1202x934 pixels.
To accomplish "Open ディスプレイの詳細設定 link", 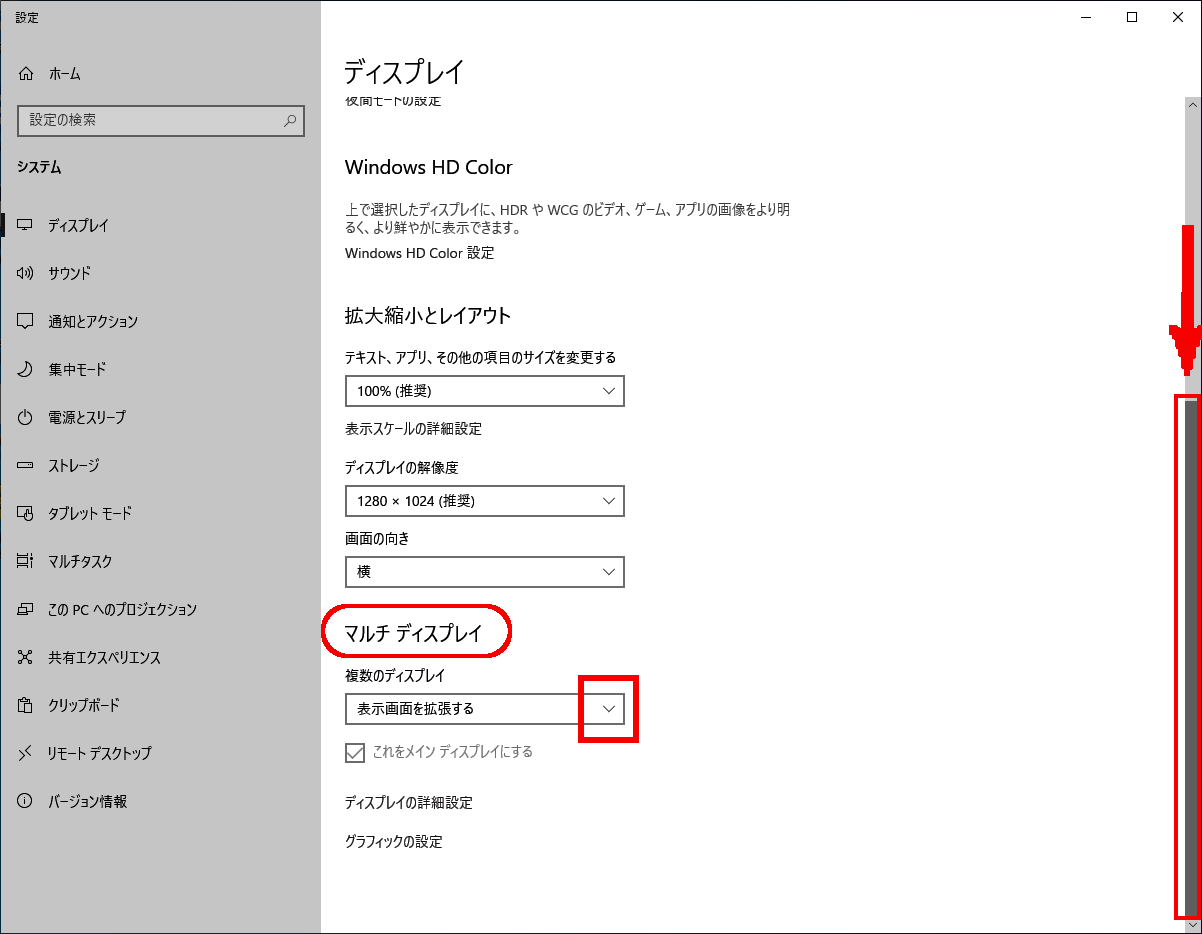I will [408, 803].
